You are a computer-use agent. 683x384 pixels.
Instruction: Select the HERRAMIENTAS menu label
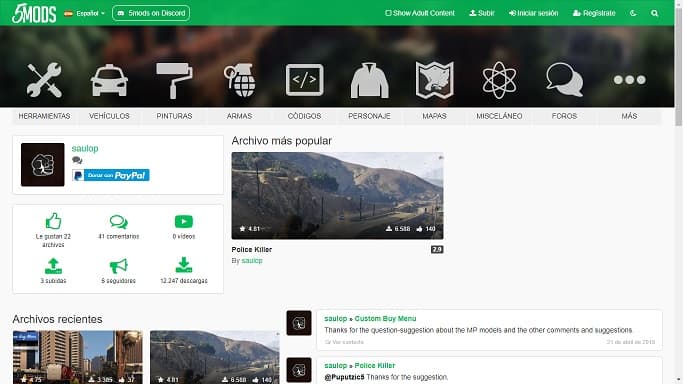[x=44, y=116]
